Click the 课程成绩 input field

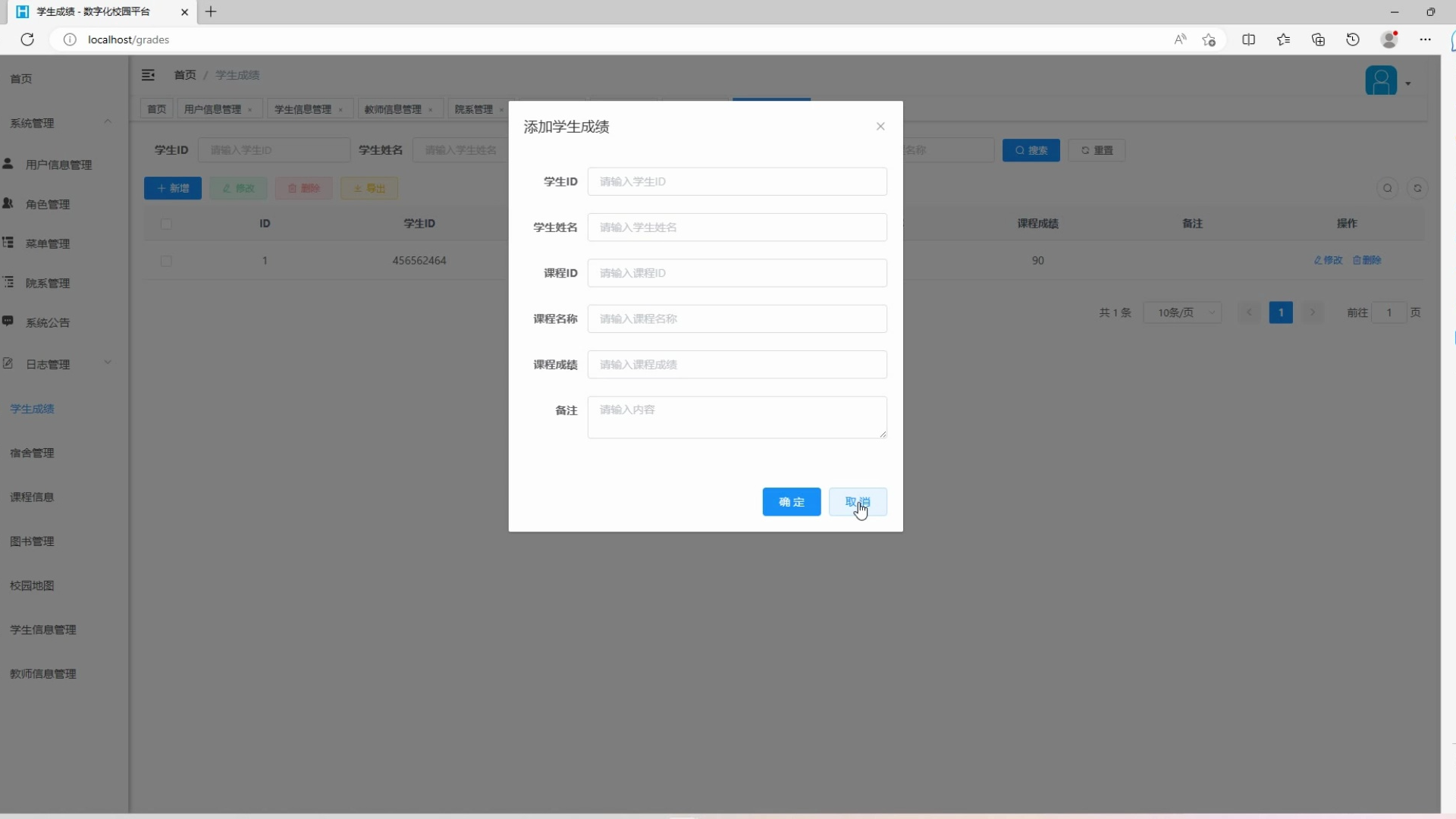pos(737,365)
